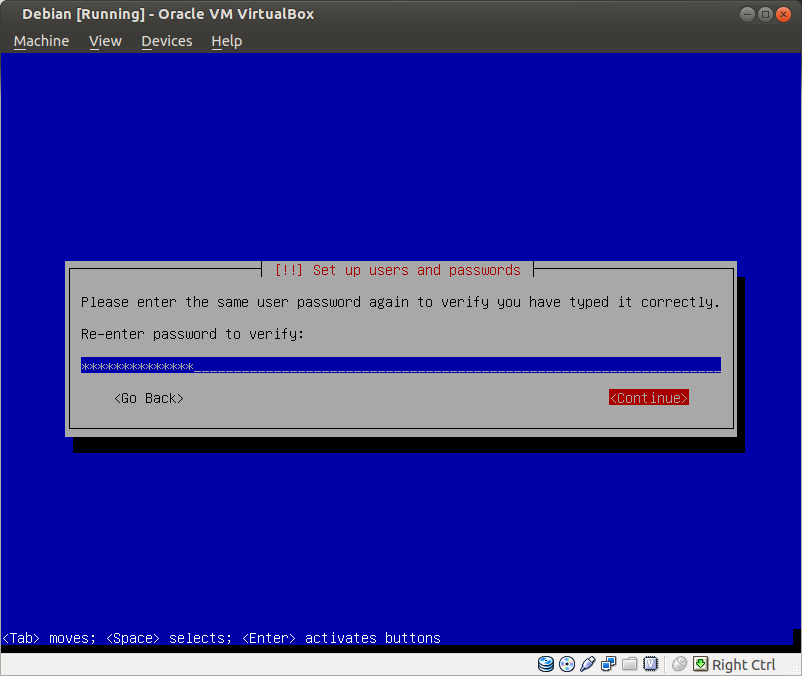This screenshot has height=676, width=802.
Task: Click the hard disk activity icon
Action: [x=546, y=664]
